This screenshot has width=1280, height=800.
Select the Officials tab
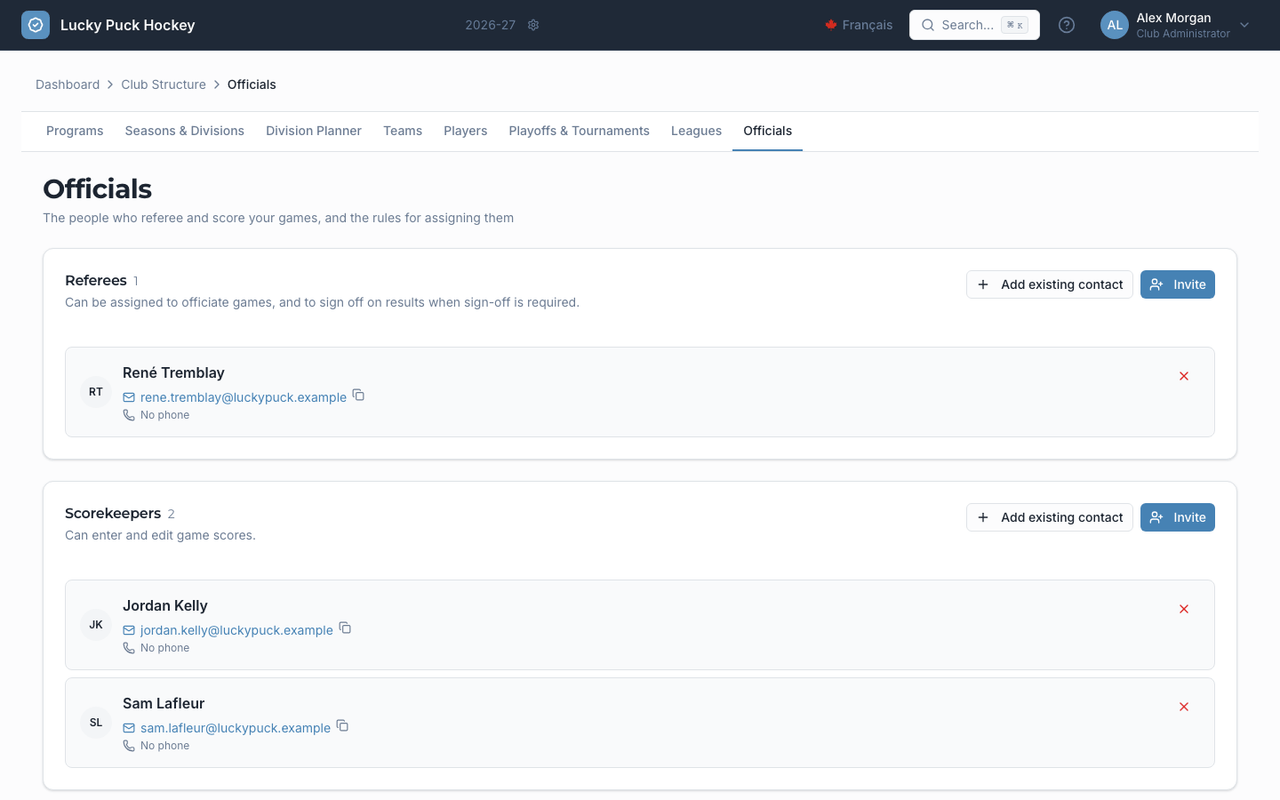(x=768, y=131)
